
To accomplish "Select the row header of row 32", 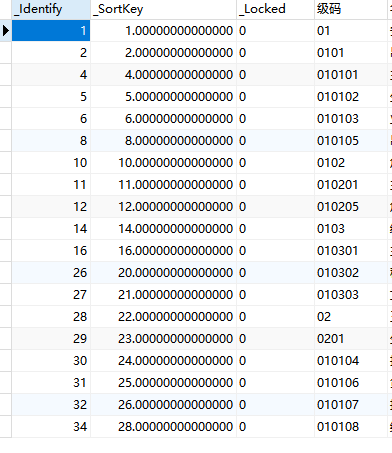I will point(6,405).
